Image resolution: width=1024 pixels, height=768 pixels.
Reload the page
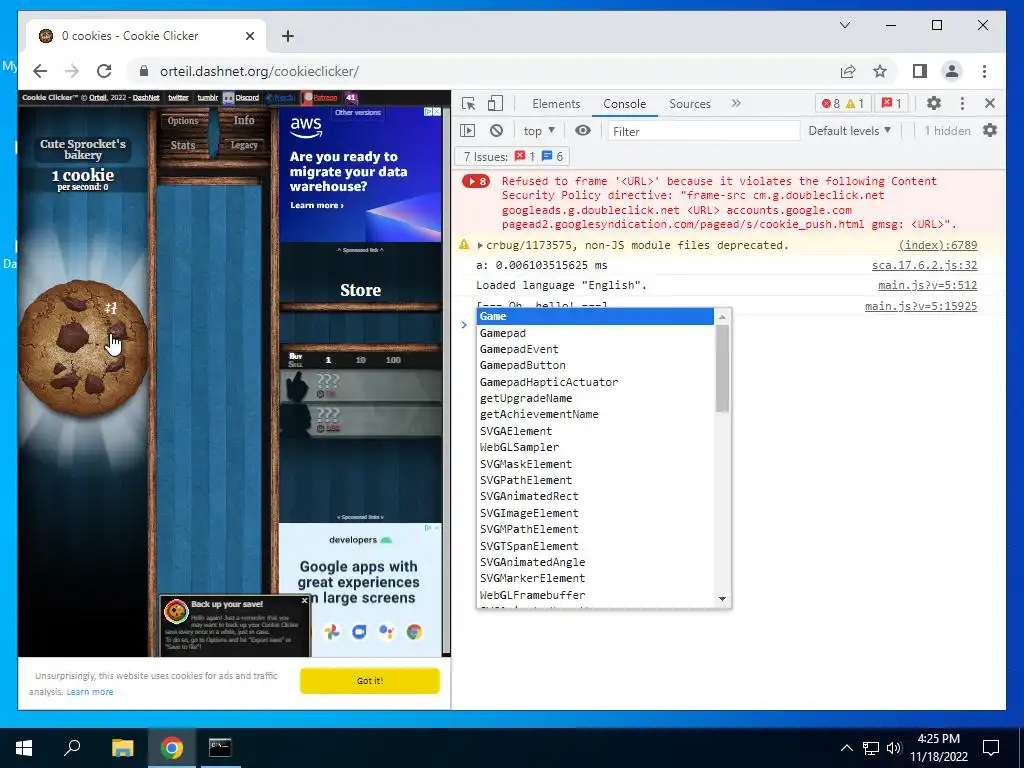point(104,71)
